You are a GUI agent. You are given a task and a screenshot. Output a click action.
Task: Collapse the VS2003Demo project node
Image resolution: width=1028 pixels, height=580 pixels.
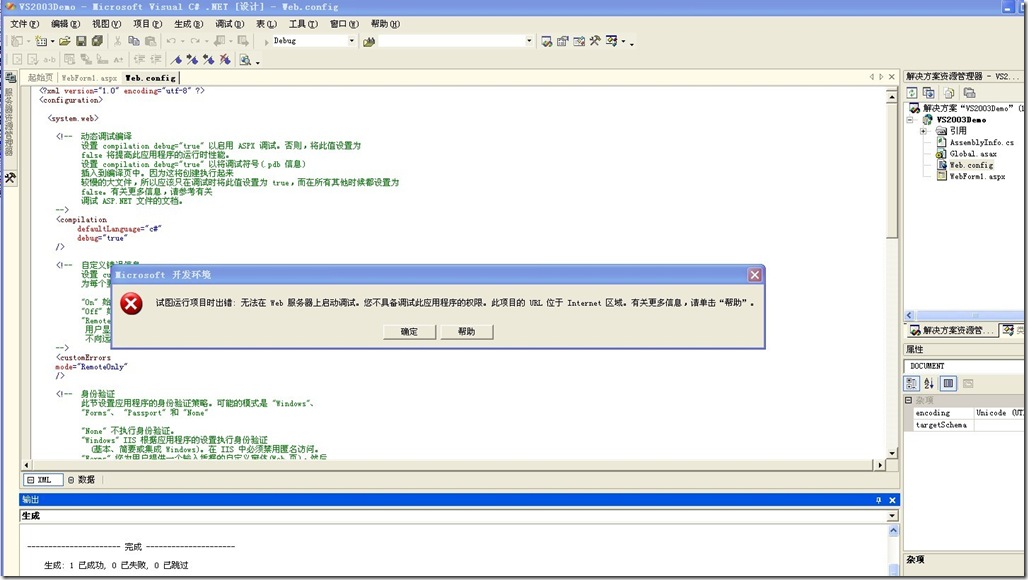click(x=910, y=120)
